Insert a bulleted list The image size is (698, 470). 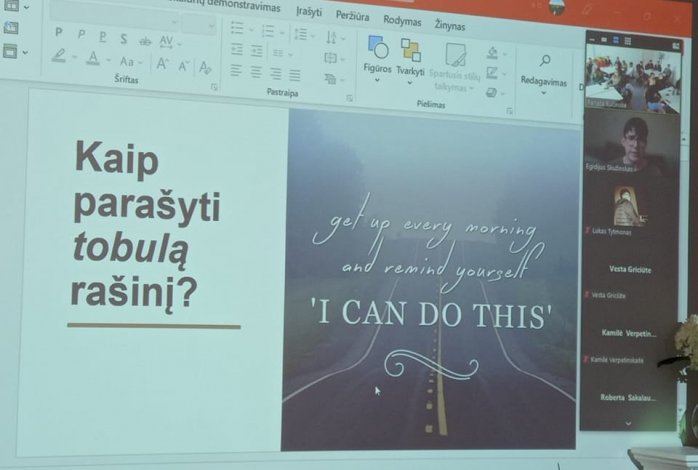[x=237, y=29]
